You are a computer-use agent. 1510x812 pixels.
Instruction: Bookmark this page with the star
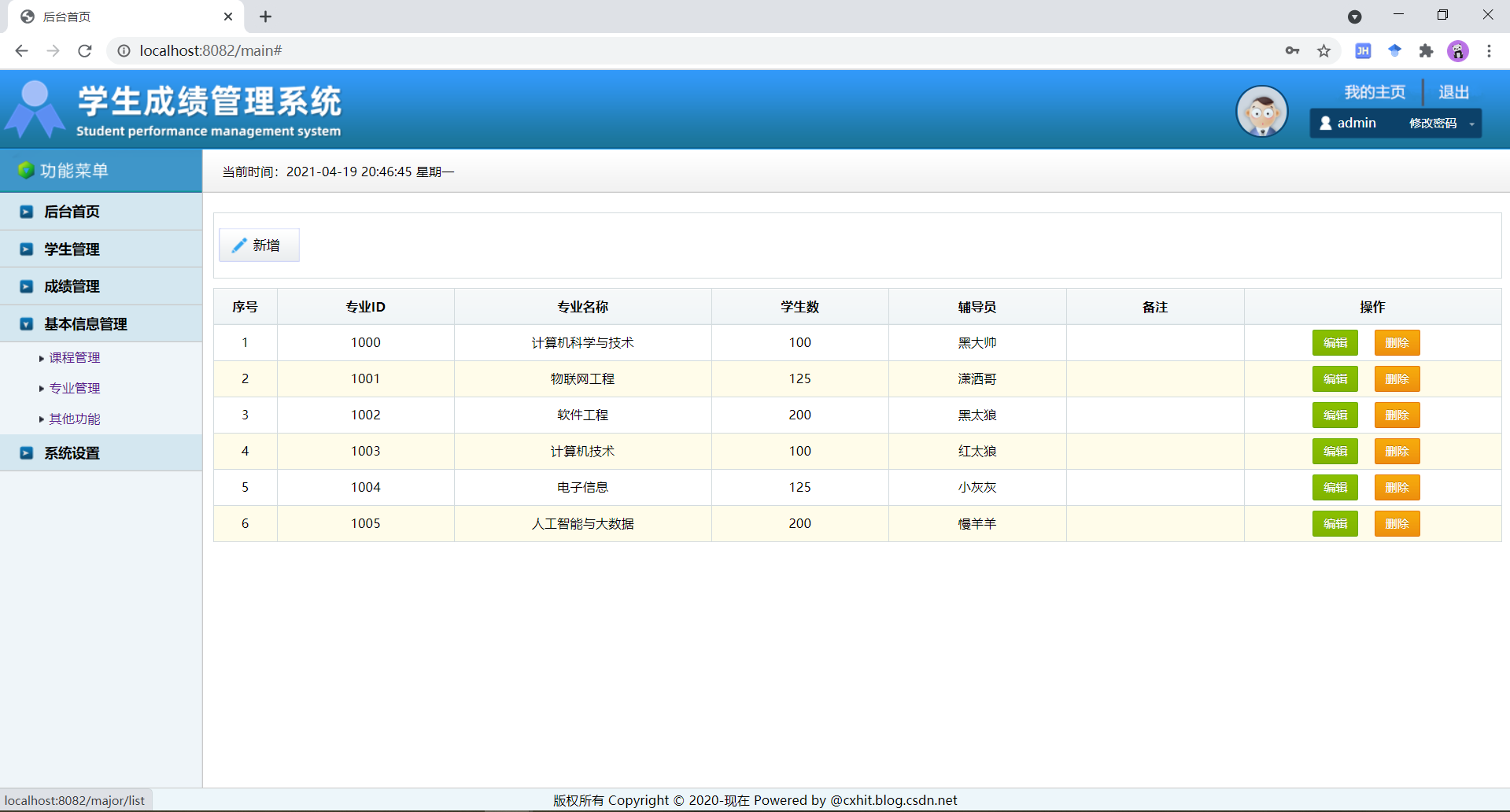coord(1324,51)
